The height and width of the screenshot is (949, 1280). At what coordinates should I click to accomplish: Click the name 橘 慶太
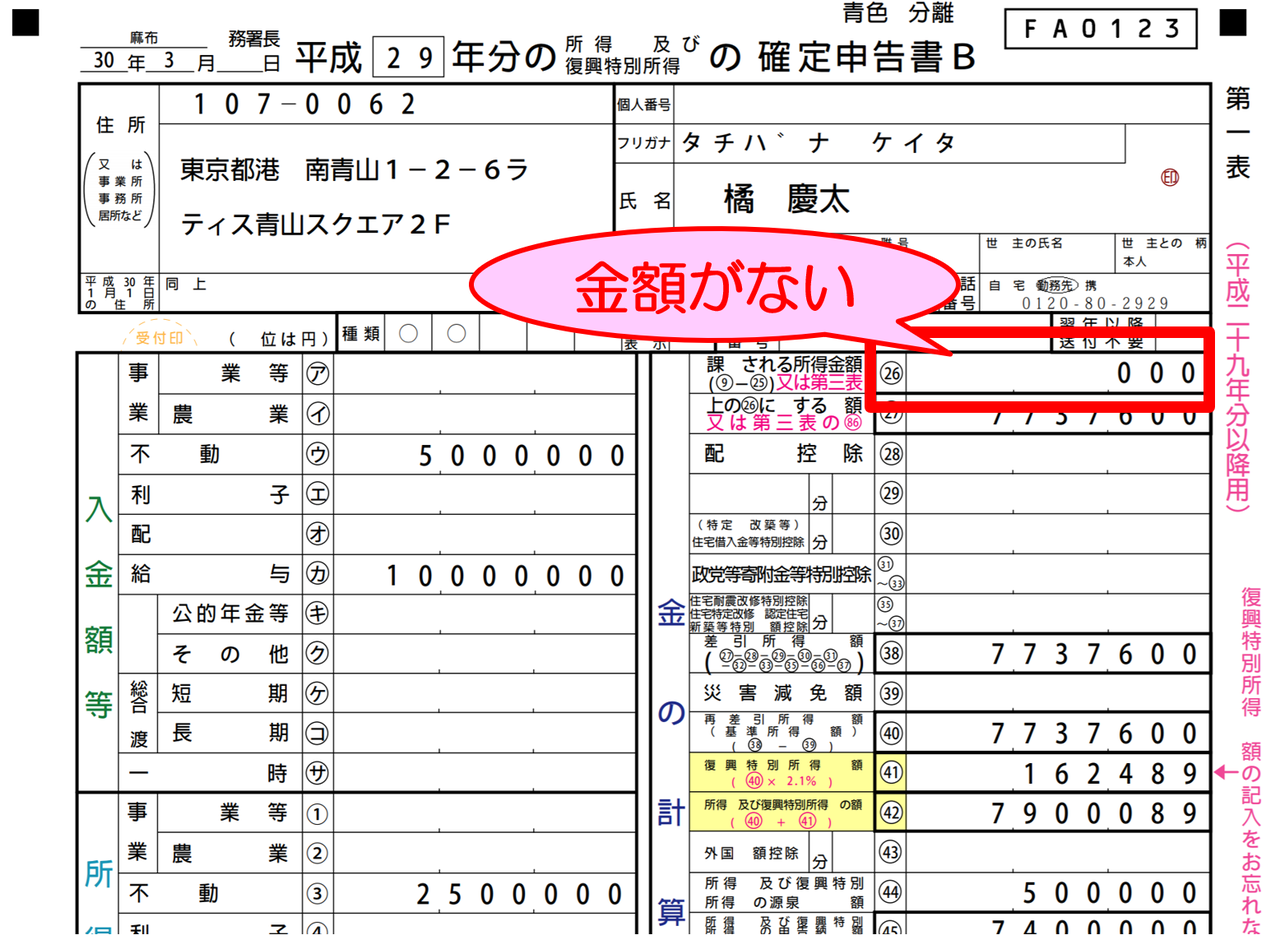(x=786, y=200)
